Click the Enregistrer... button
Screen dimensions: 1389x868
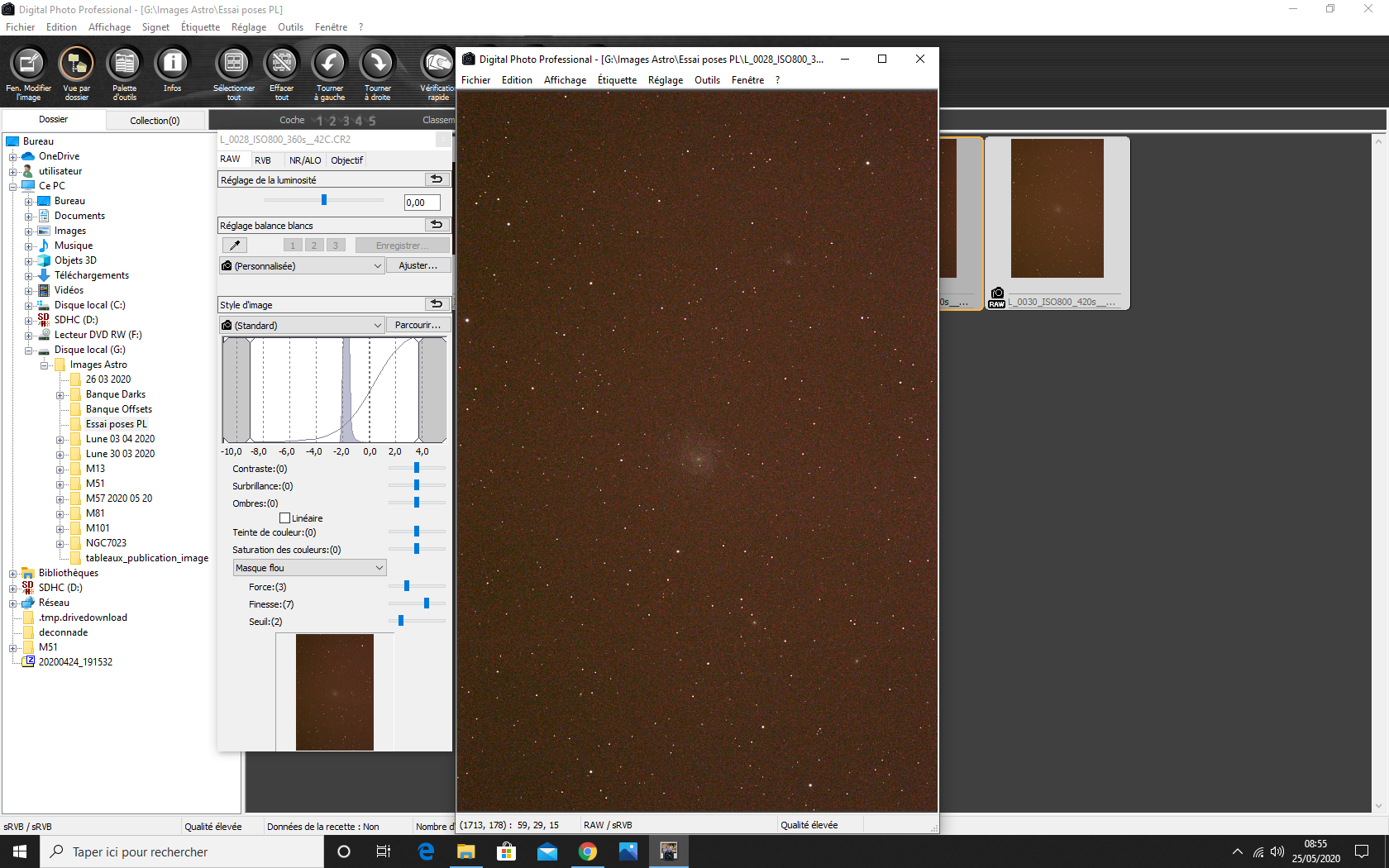[x=403, y=246]
